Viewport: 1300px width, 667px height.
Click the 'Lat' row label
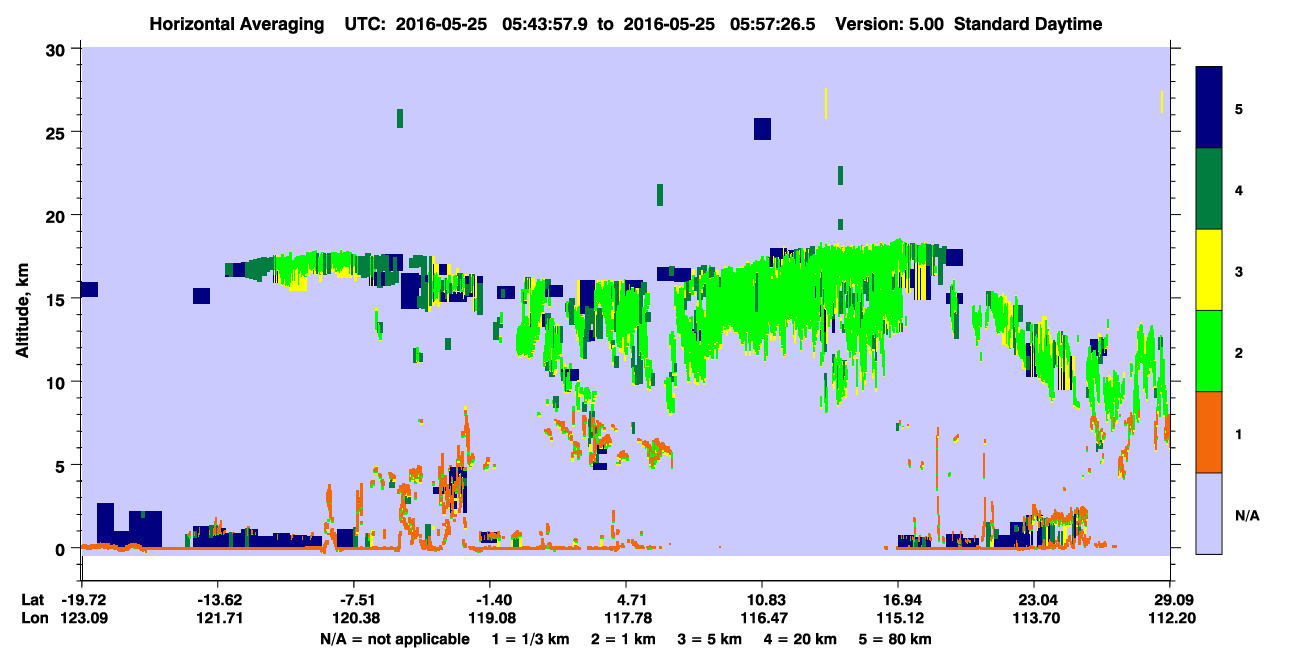point(33,600)
